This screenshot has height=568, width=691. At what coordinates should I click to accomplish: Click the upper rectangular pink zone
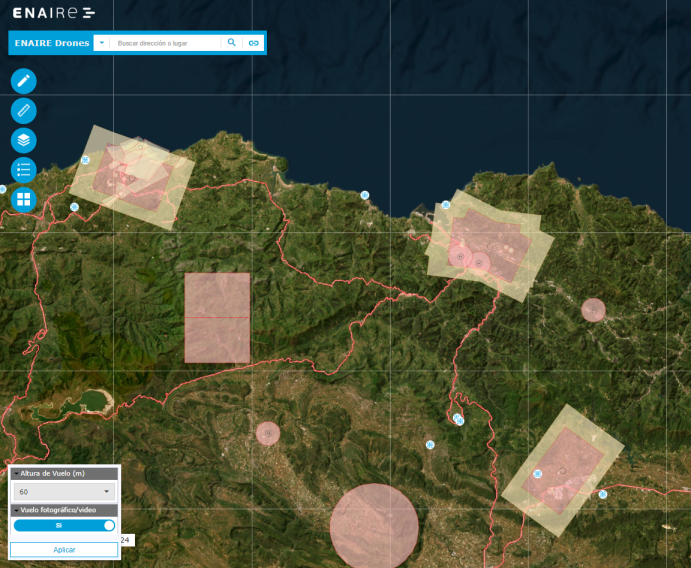tap(217, 295)
